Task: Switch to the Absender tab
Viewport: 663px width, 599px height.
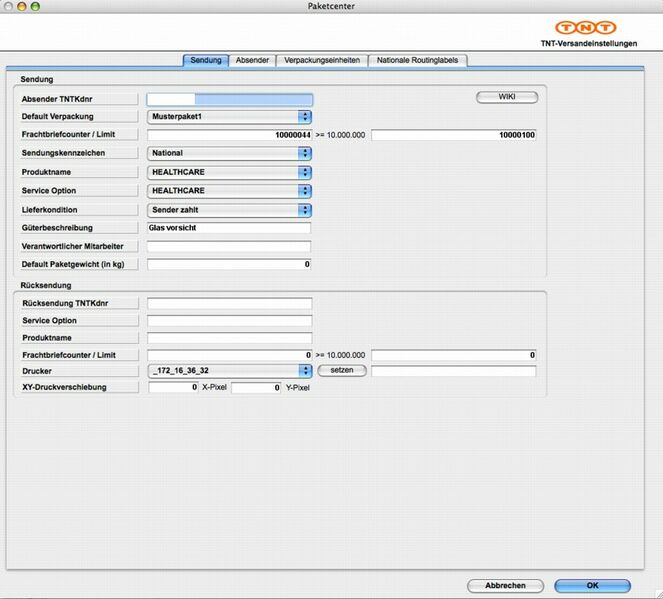Action: (252, 61)
